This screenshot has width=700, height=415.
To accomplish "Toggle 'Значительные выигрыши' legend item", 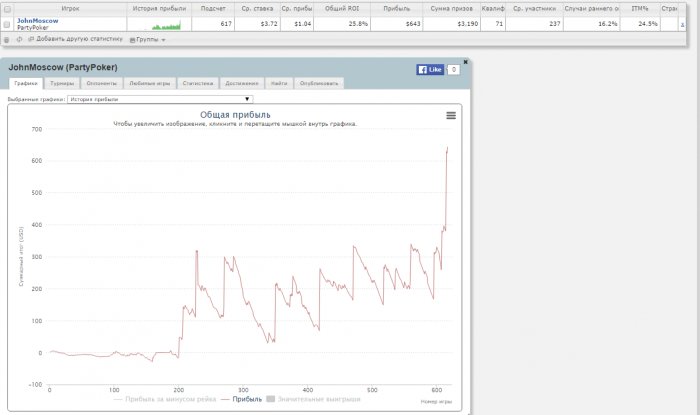I will point(308,398).
